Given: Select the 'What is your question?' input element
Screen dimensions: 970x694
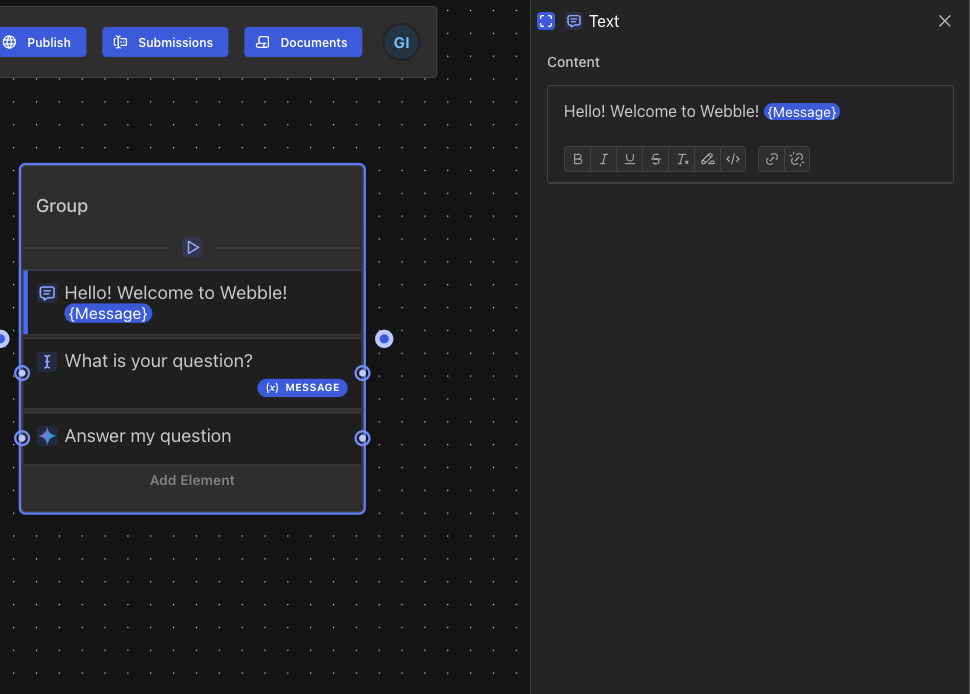Looking at the screenshot, I should 159,361.
